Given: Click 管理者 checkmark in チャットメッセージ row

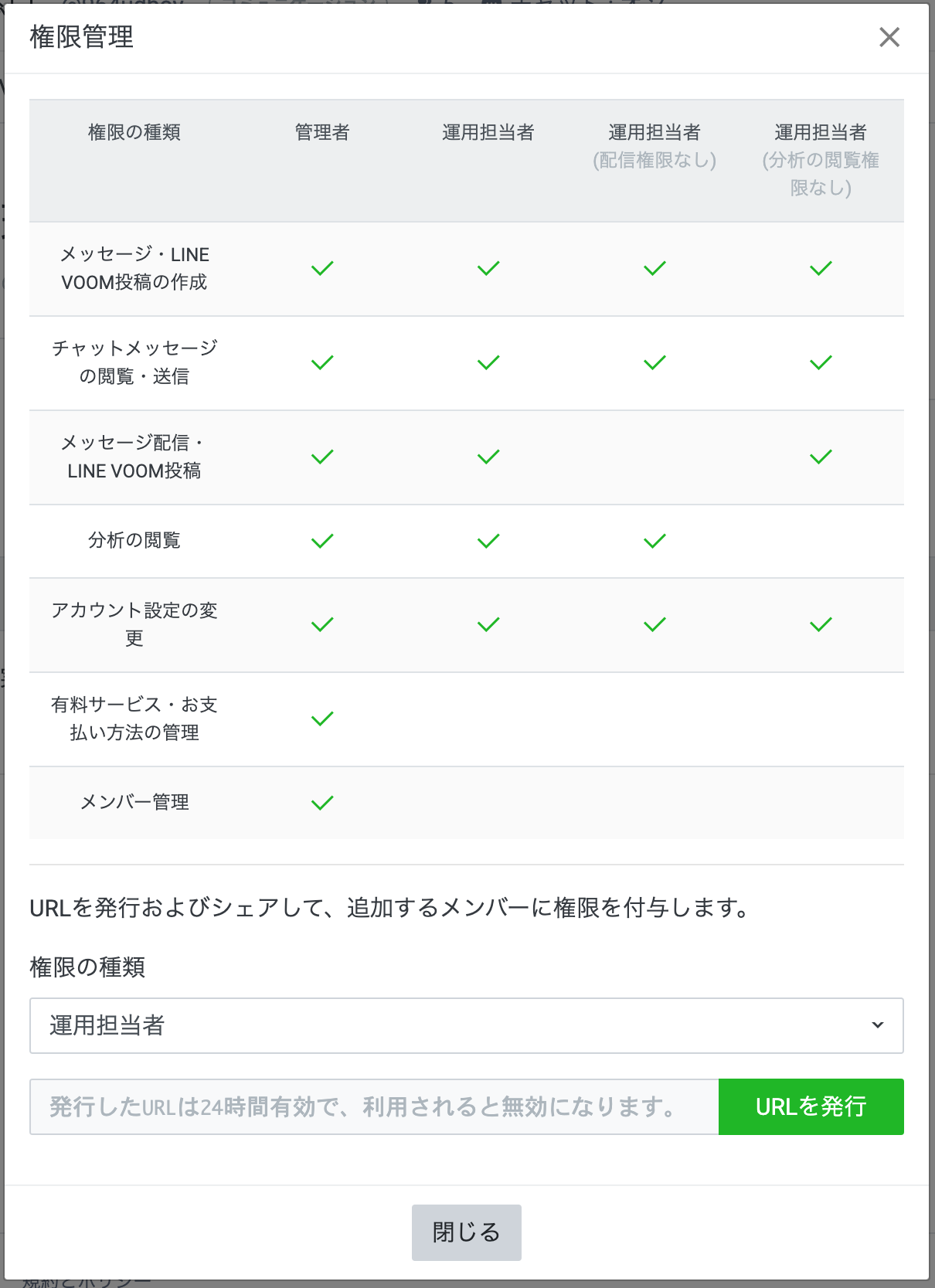Looking at the screenshot, I should click(x=322, y=362).
